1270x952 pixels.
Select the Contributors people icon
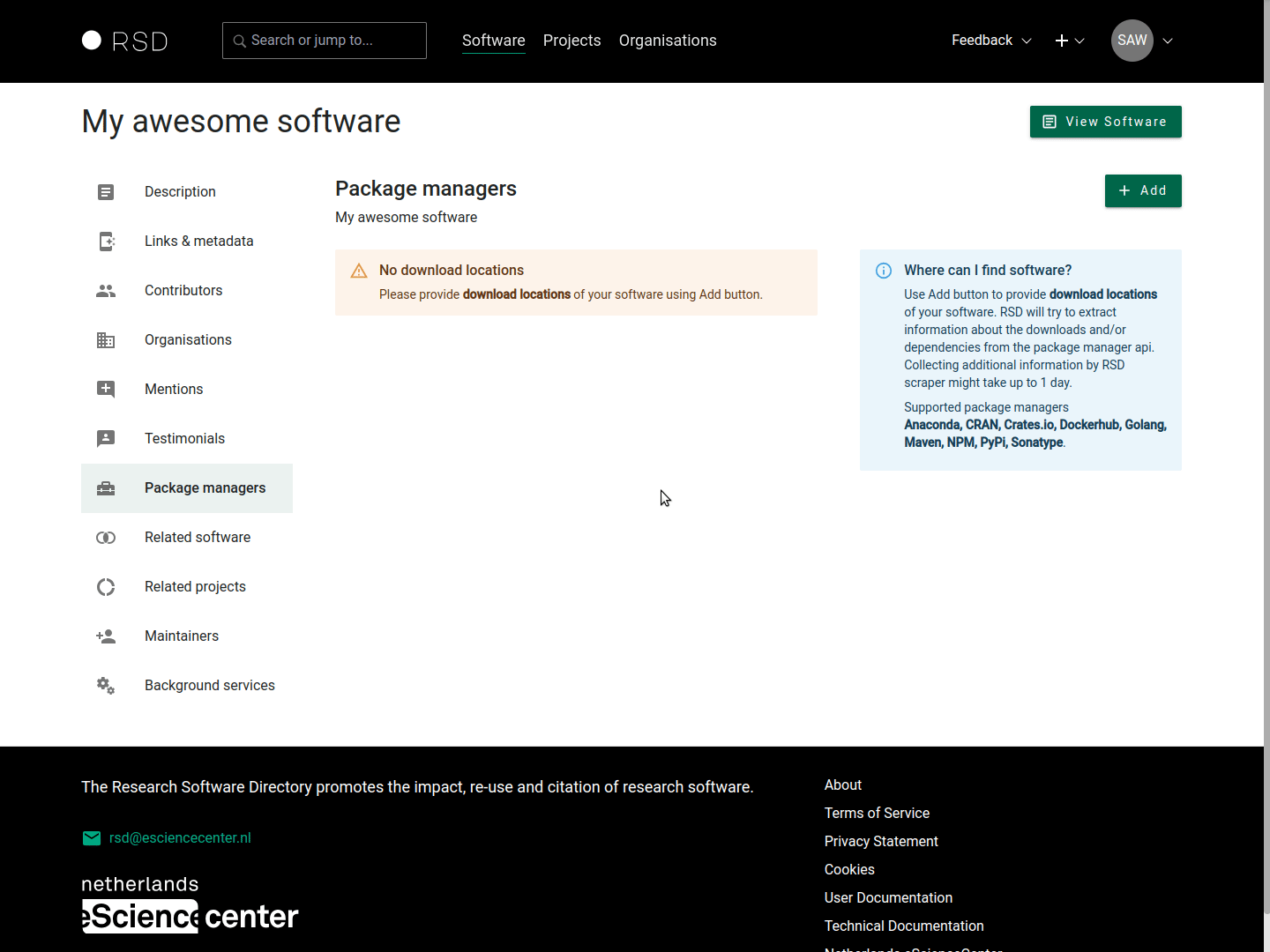point(106,291)
